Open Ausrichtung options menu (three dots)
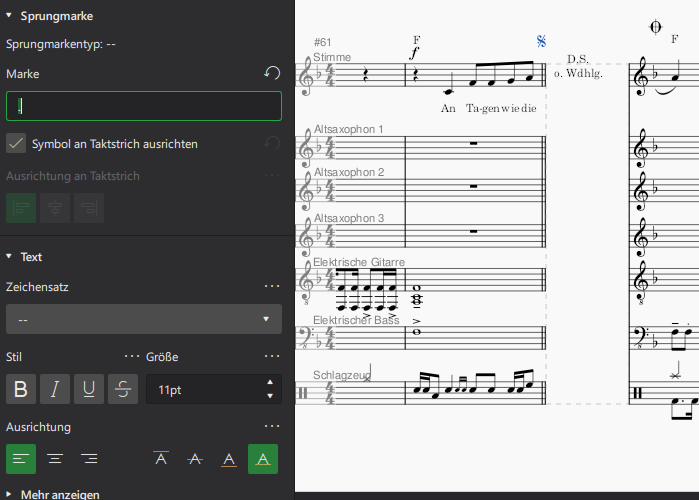This screenshot has width=699, height=500. [271, 427]
